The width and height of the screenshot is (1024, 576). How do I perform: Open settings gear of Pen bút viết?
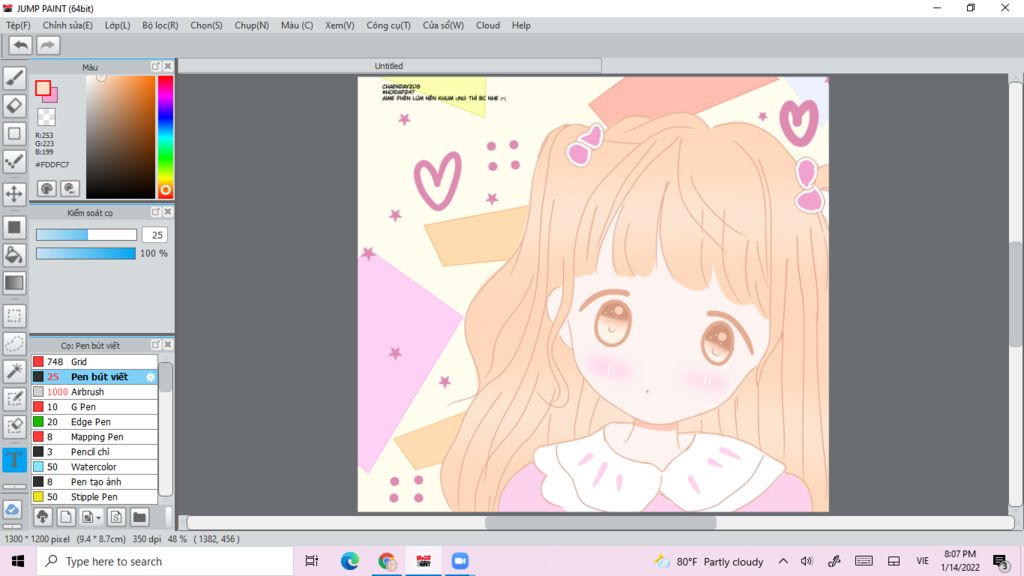(x=150, y=377)
